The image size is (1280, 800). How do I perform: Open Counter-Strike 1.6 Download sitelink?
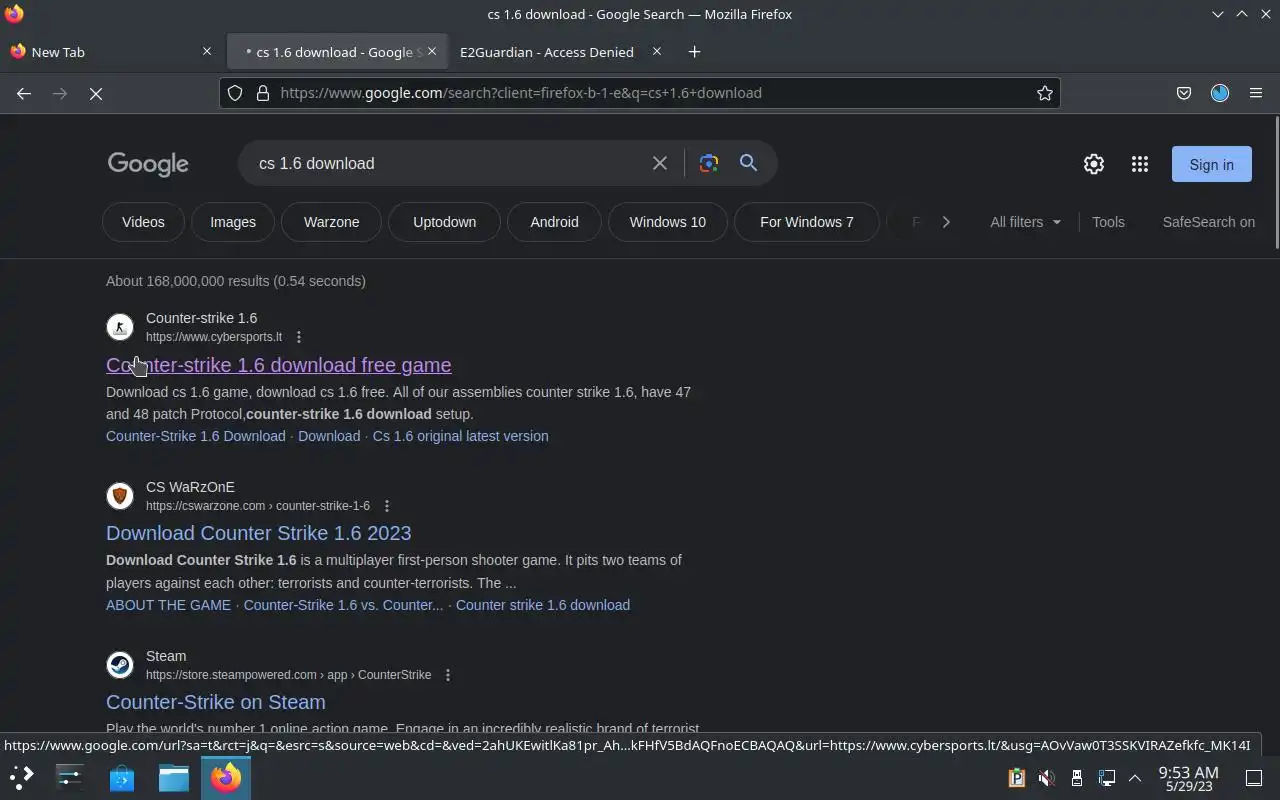click(196, 436)
